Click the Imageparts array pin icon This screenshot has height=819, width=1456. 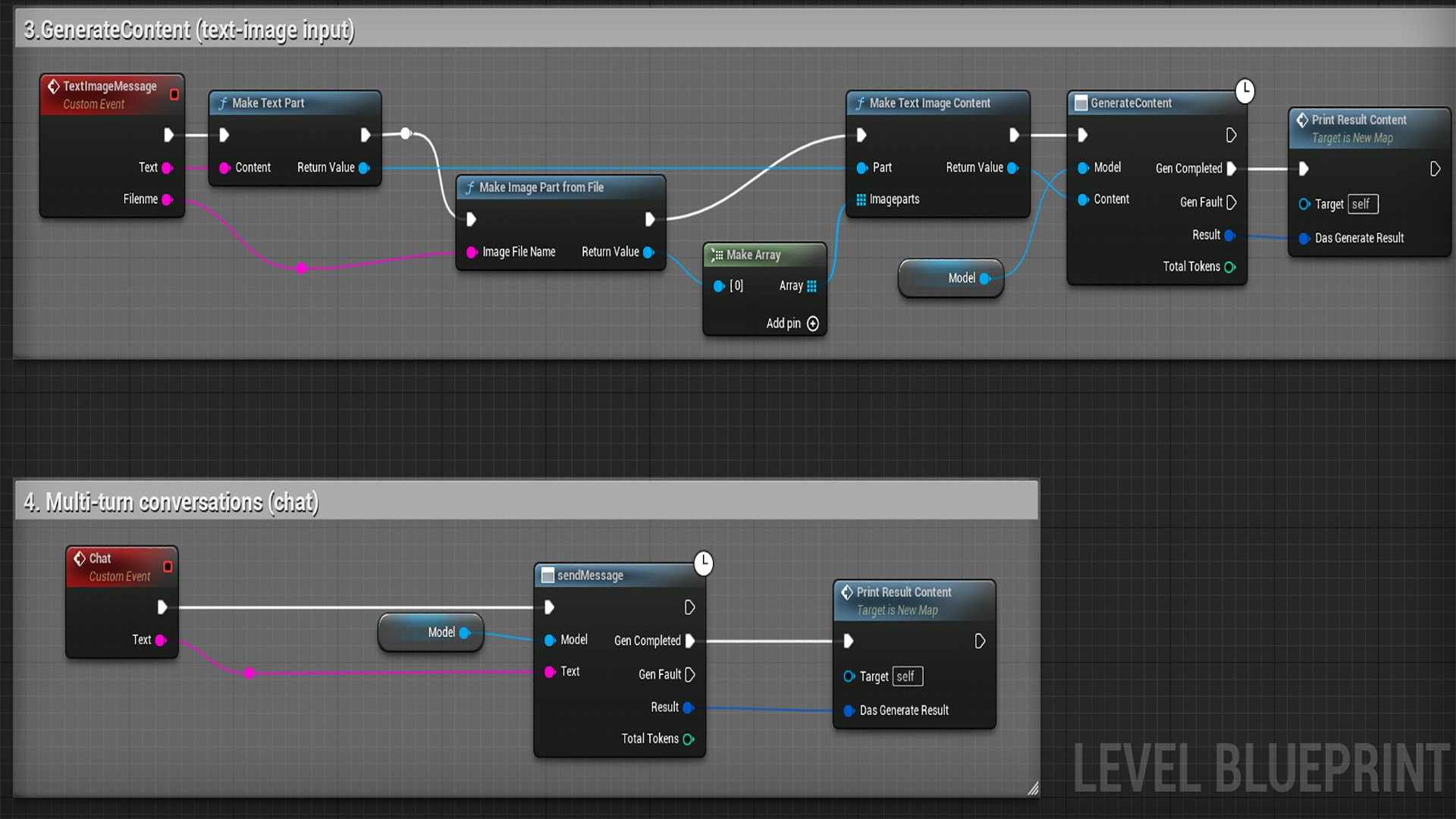point(861,199)
